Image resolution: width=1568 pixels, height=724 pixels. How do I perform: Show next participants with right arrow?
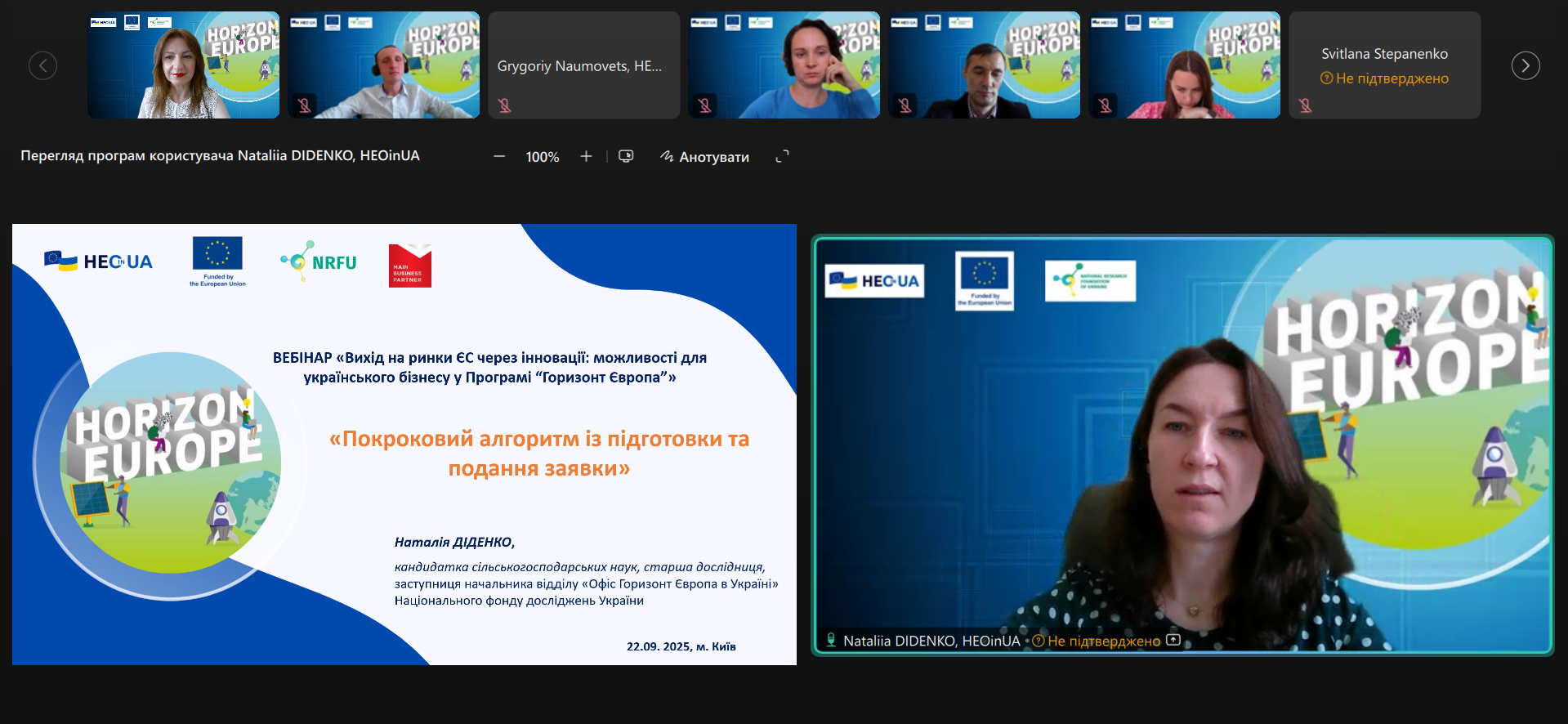pyautogui.click(x=1525, y=65)
